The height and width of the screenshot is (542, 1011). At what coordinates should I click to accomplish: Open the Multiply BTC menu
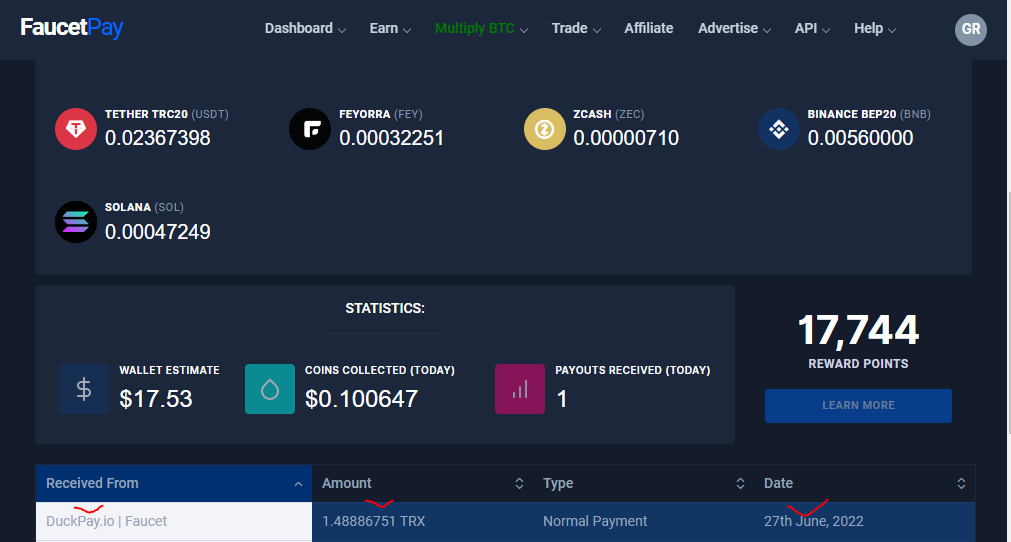(x=481, y=28)
